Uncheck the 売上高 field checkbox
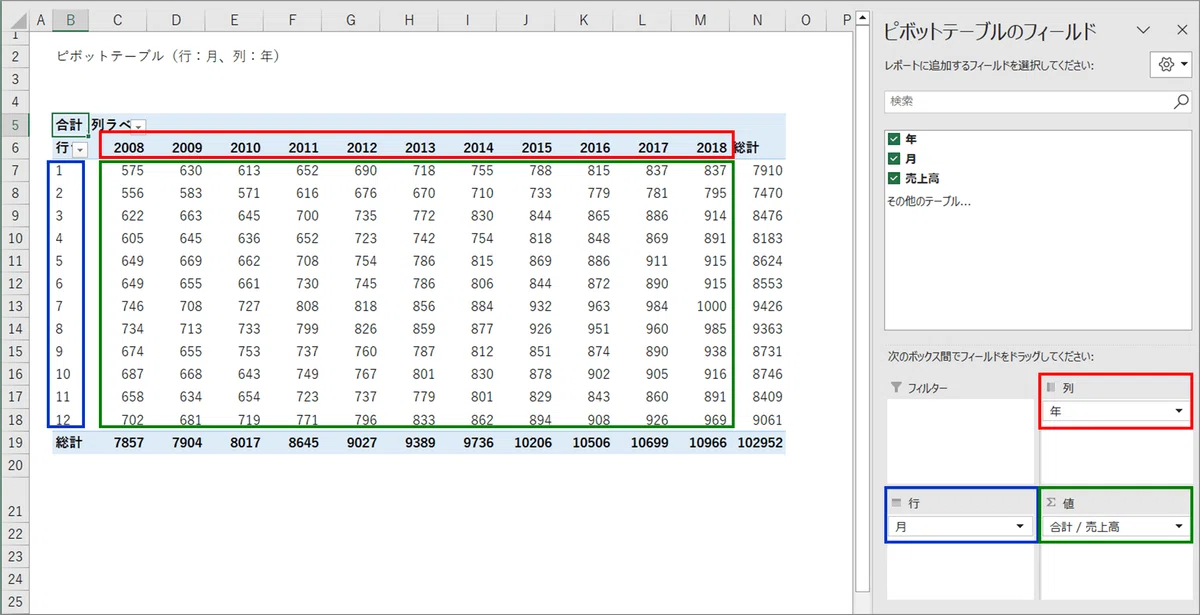The width and height of the screenshot is (1200, 615). click(894, 178)
